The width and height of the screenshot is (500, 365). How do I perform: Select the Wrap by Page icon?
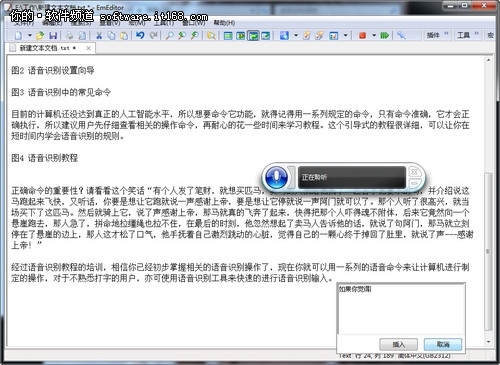pos(266,35)
